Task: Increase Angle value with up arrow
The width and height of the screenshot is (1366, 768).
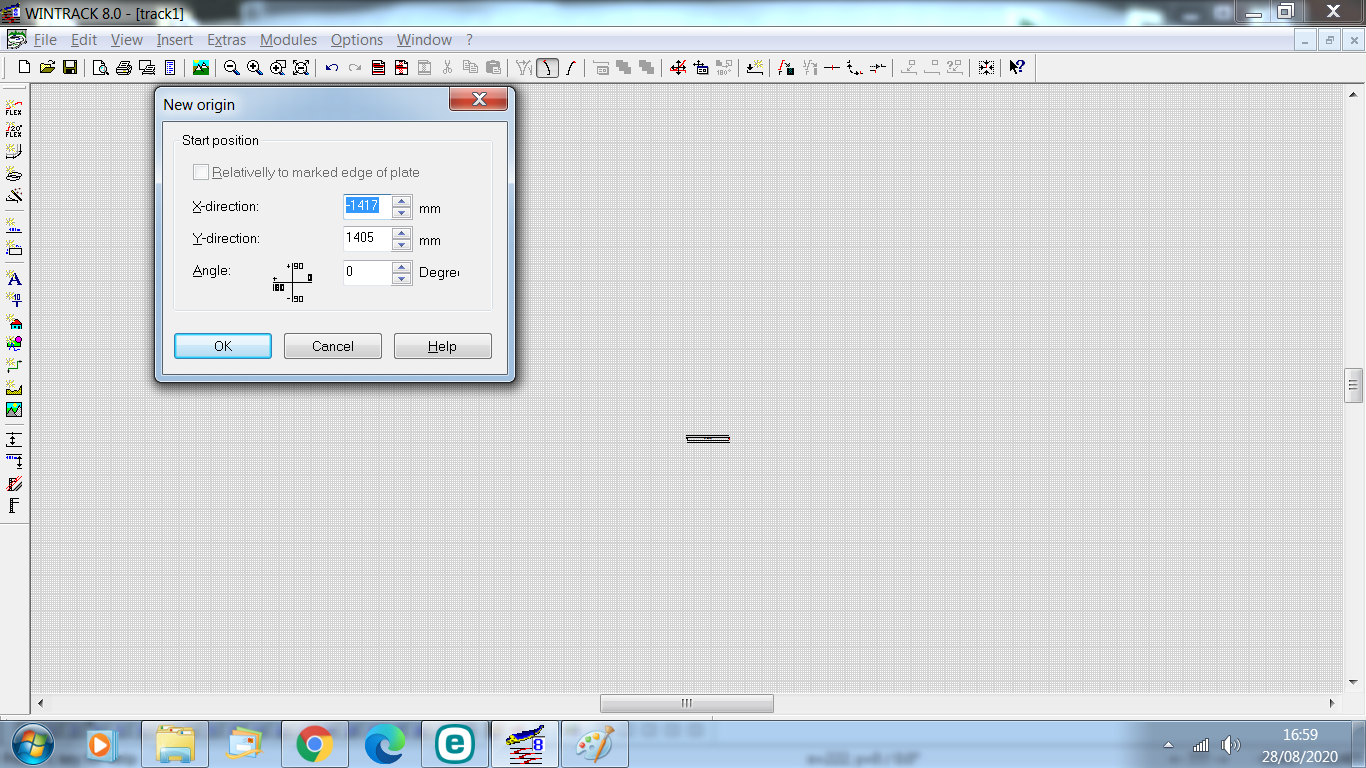Action: click(x=402, y=266)
